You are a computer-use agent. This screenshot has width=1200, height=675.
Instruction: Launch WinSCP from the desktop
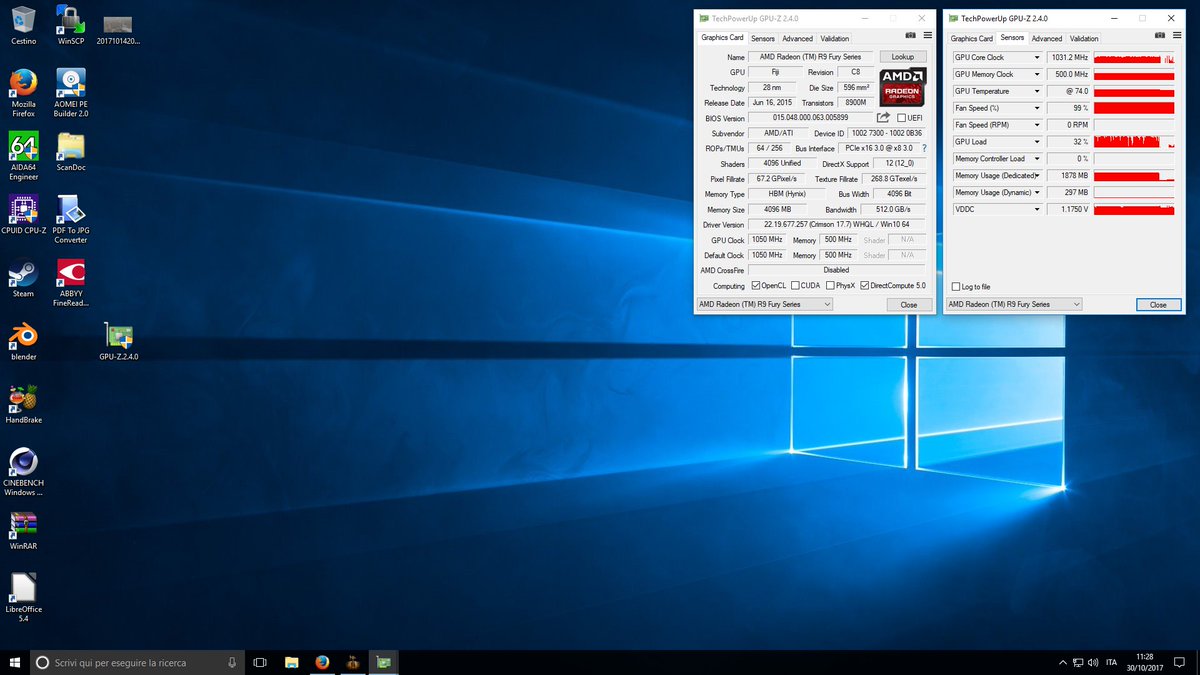[x=70, y=25]
